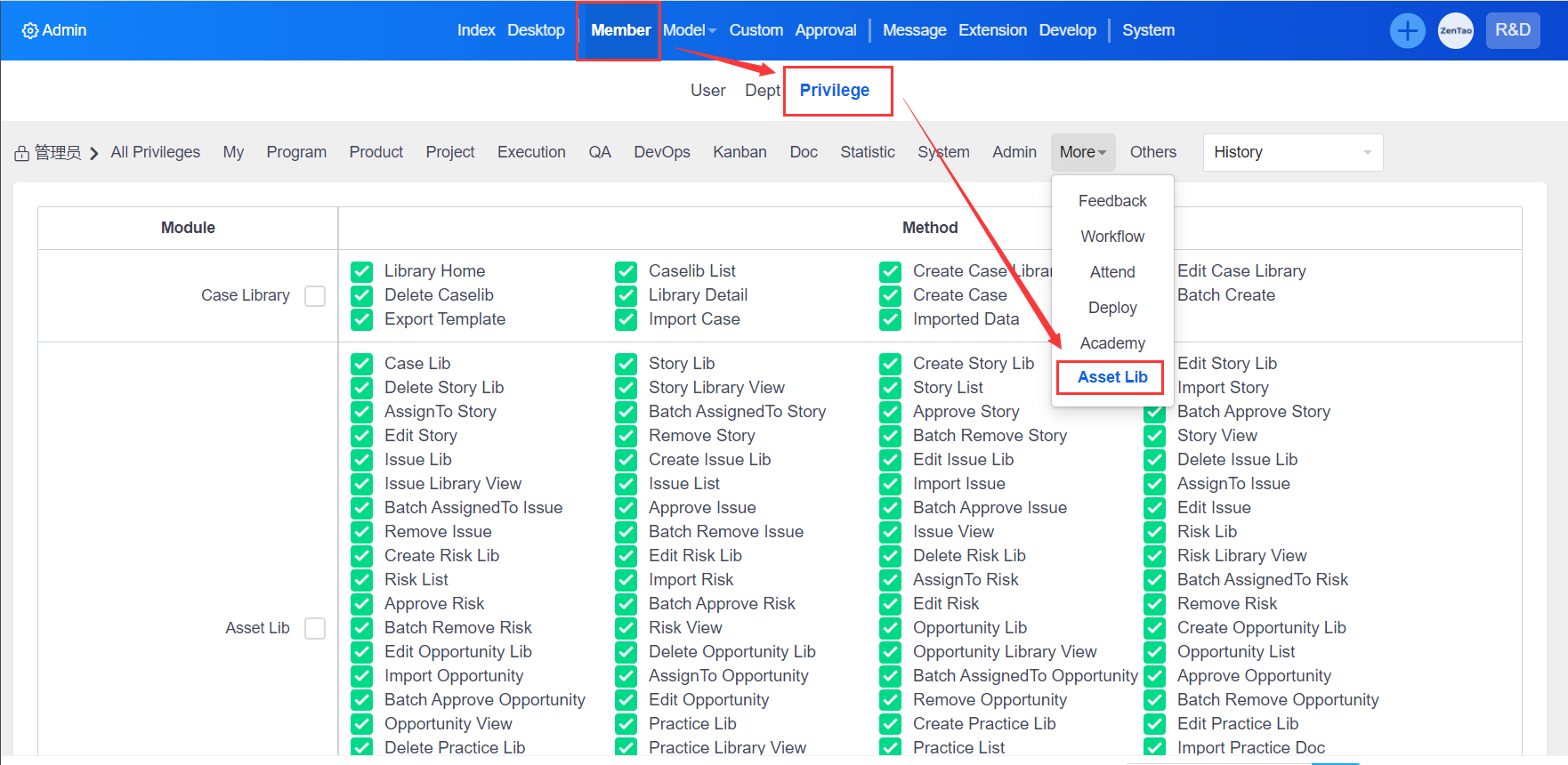Toggle the Asset Lib module checkbox

pyautogui.click(x=315, y=628)
